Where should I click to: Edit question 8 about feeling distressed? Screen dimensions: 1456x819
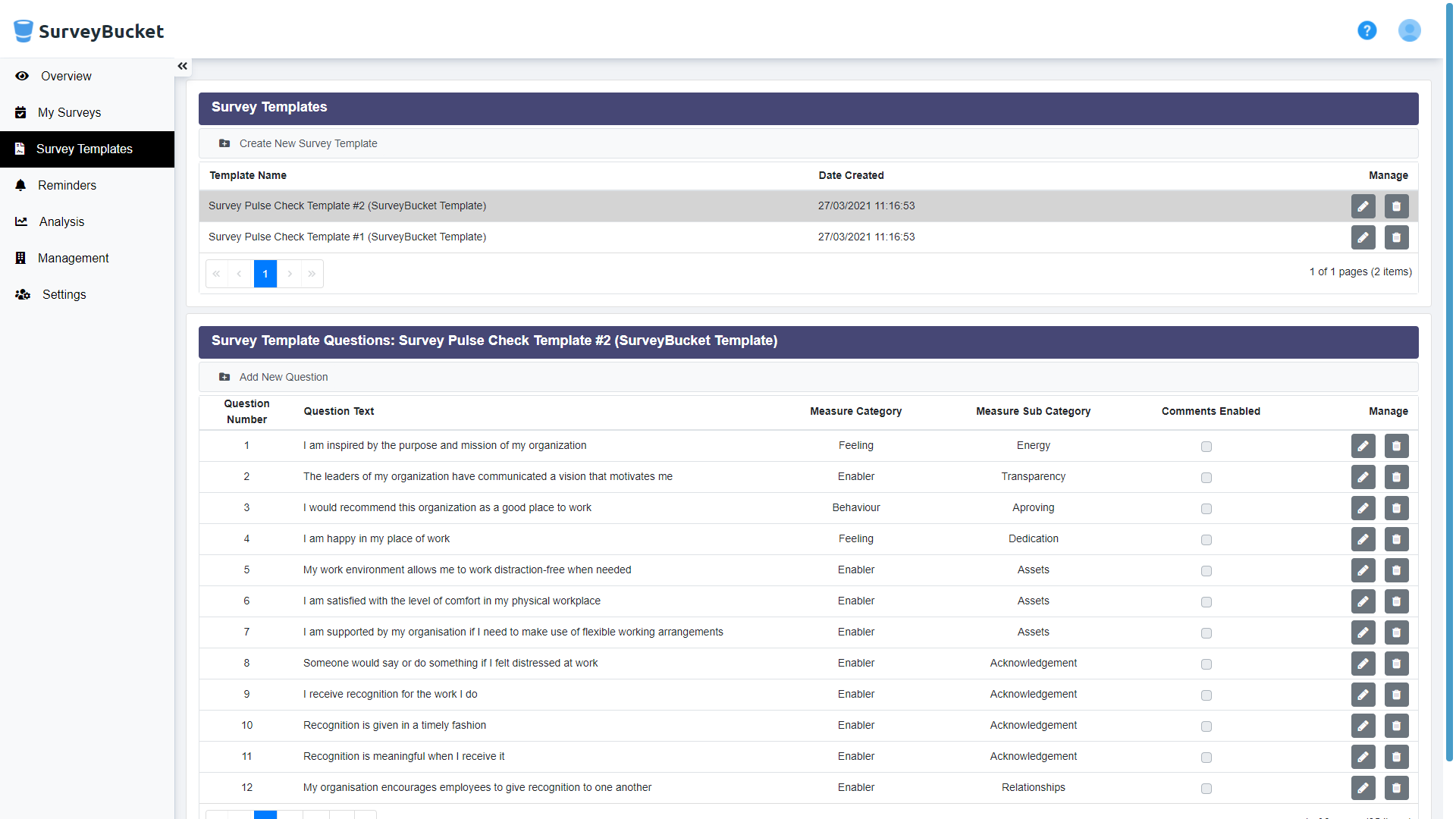pyautogui.click(x=1363, y=664)
